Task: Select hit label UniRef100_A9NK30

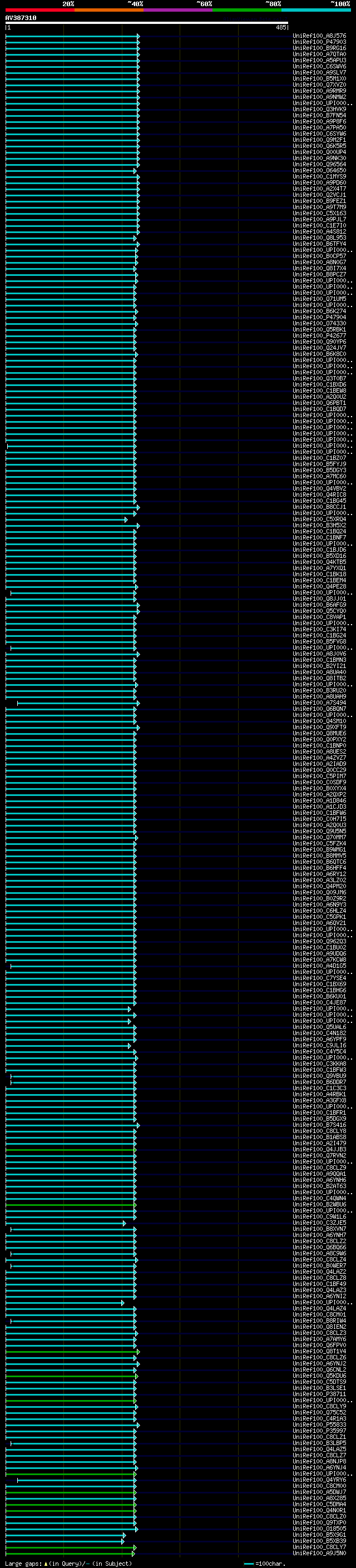Action: (319, 159)
